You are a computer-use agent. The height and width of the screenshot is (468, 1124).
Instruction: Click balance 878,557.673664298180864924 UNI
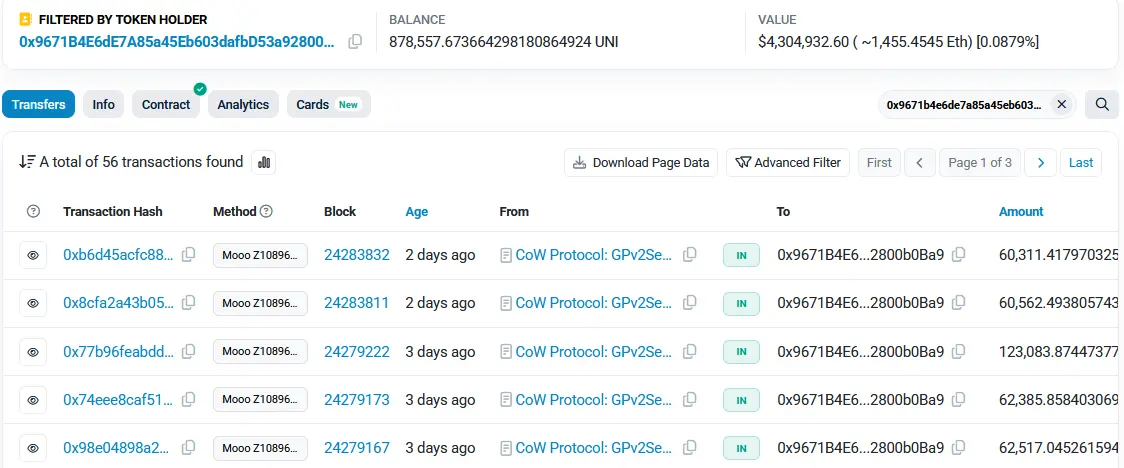coord(503,42)
